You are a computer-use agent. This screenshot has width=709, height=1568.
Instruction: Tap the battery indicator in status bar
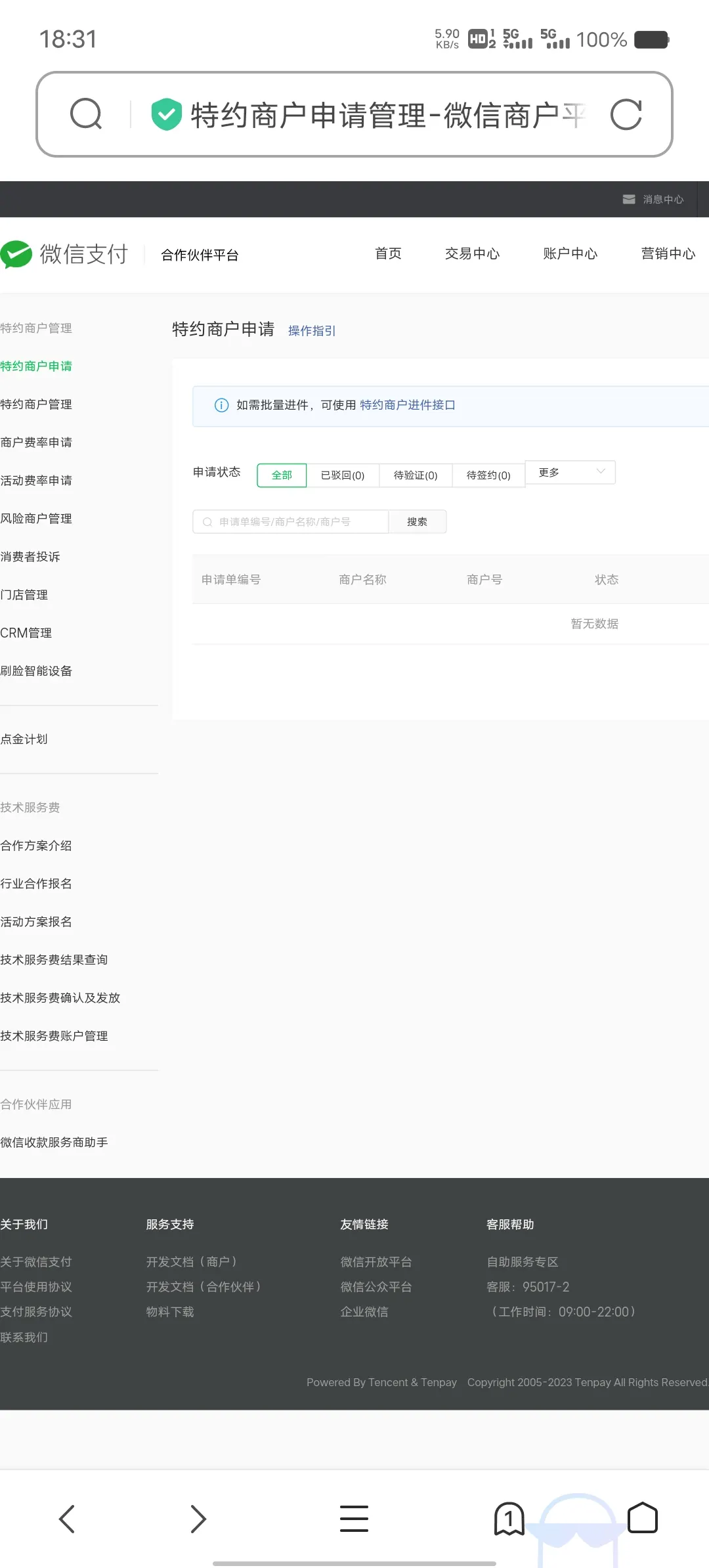click(651, 39)
